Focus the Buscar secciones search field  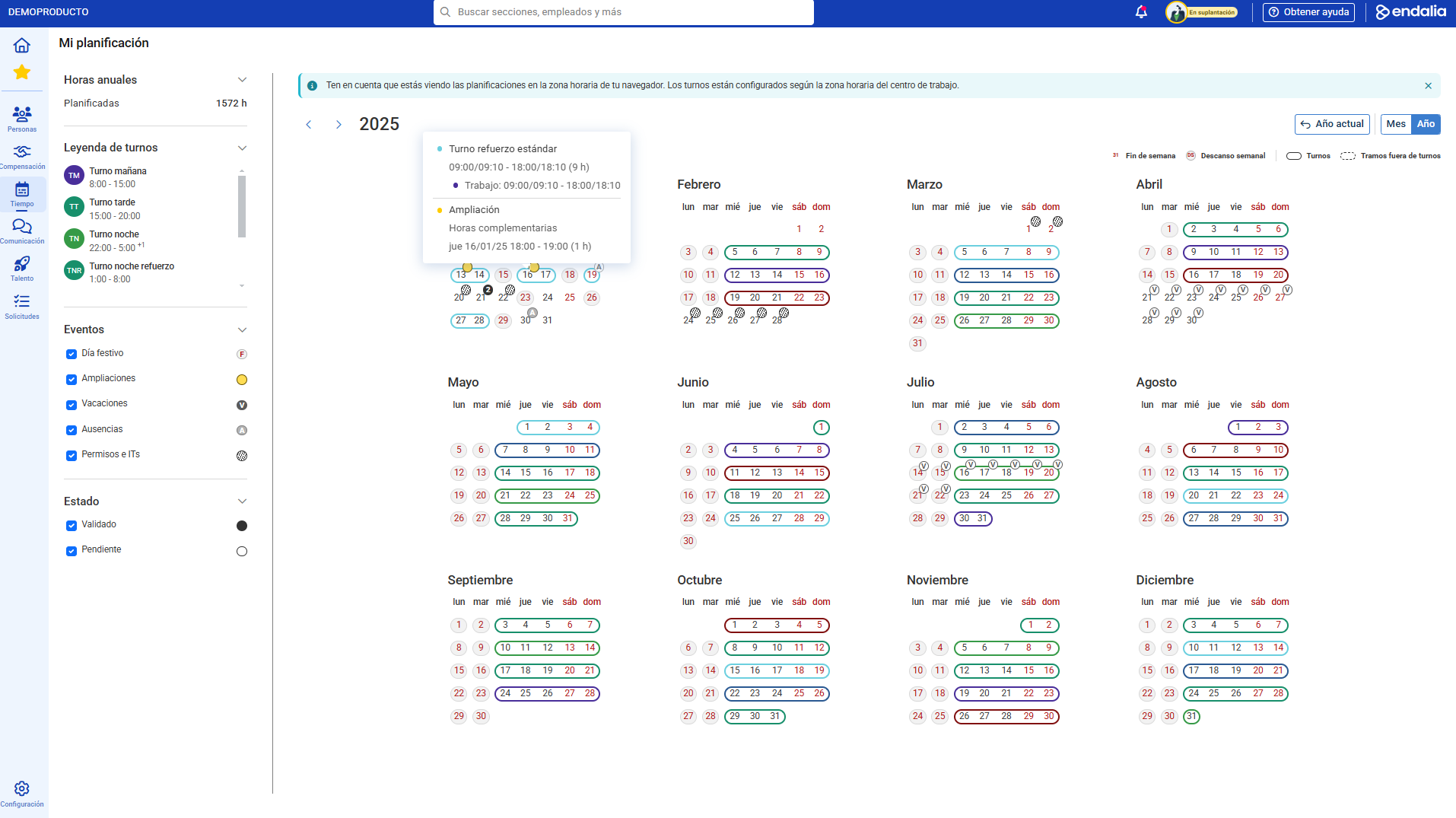click(624, 12)
